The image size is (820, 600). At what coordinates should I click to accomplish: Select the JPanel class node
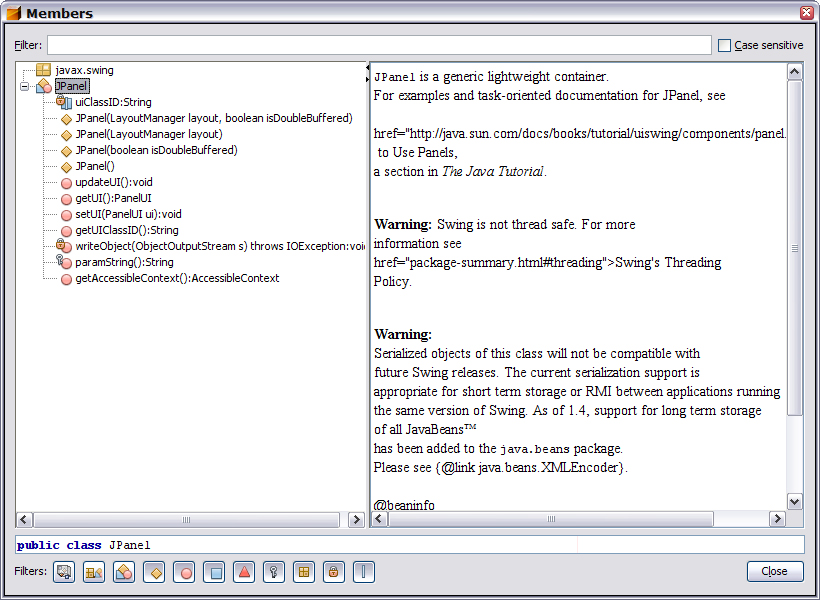72,86
